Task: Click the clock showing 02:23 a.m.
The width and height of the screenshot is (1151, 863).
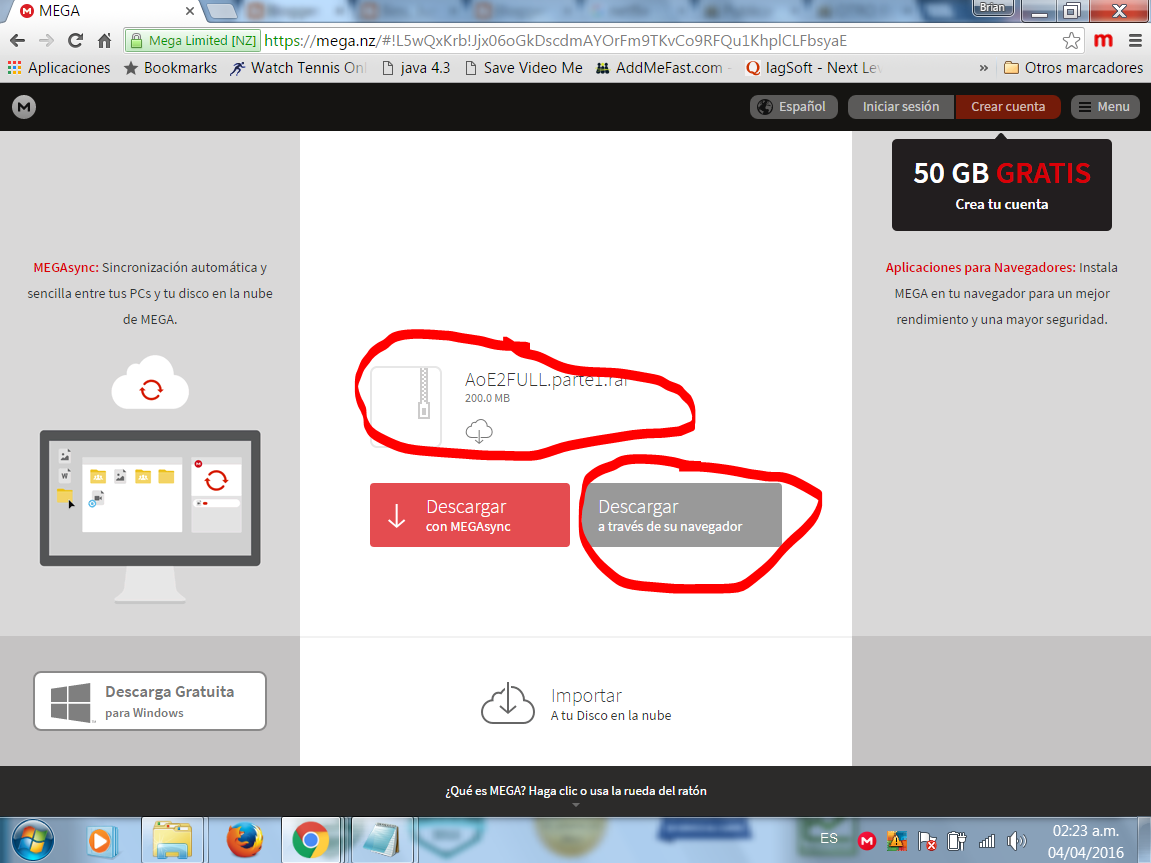Action: [1086, 842]
